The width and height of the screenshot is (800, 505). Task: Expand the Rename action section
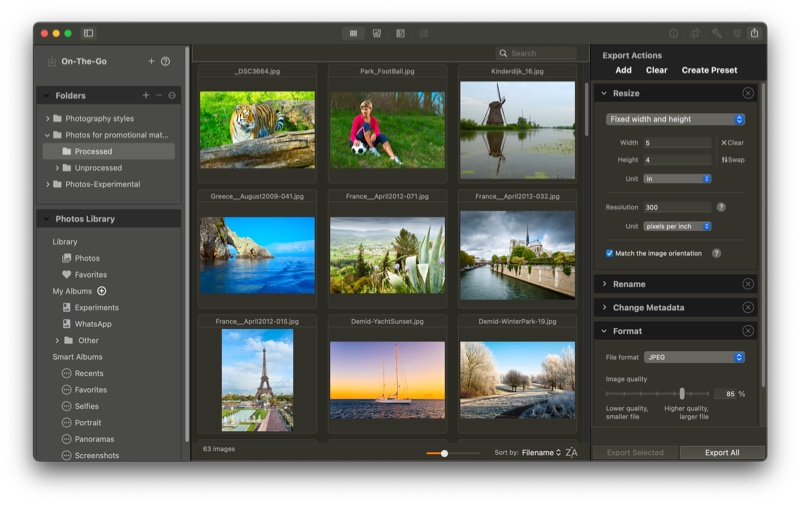(x=604, y=284)
